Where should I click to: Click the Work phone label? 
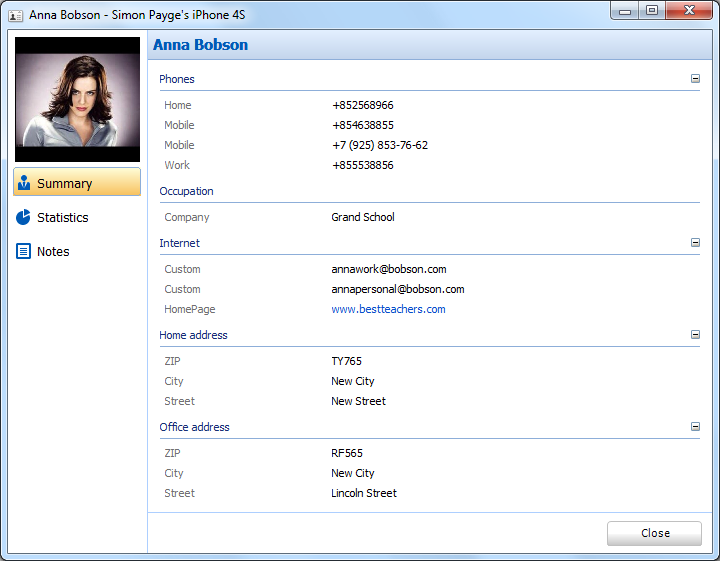tap(177, 165)
